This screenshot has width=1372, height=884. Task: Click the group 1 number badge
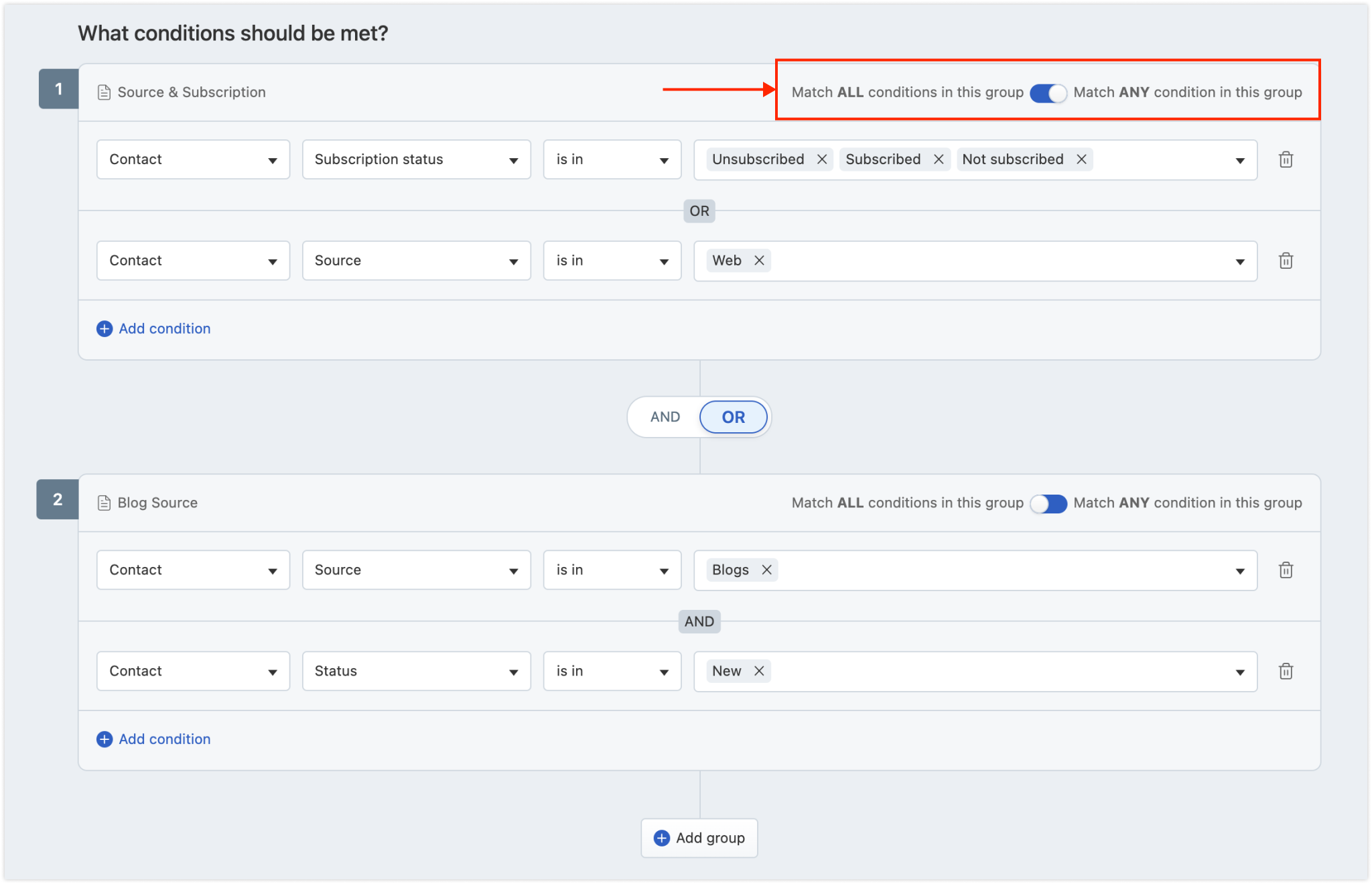[x=59, y=89]
